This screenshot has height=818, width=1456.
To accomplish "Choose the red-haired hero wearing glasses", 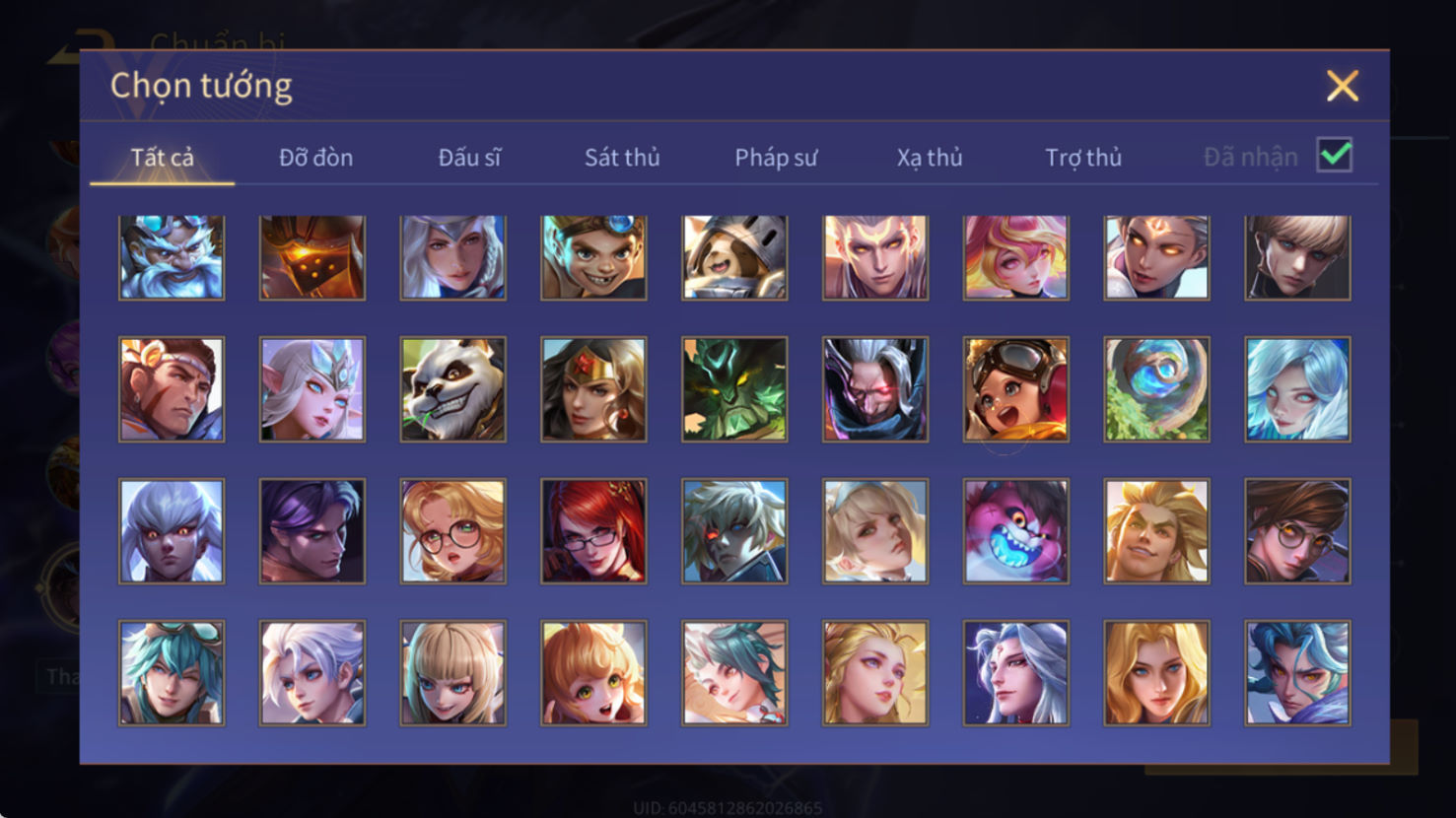I will [x=593, y=531].
